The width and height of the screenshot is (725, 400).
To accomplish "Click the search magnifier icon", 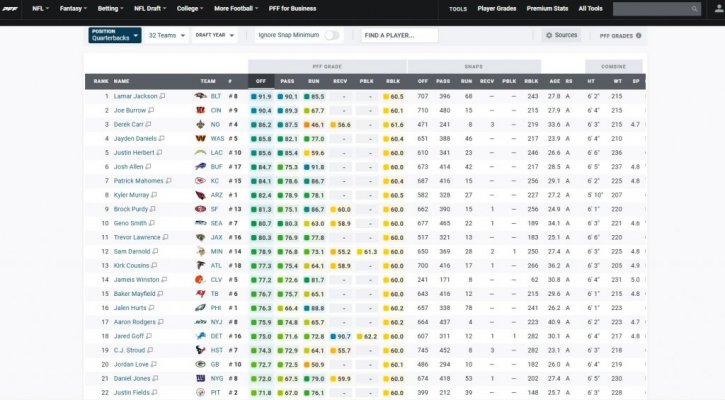I will coord(694,9).
